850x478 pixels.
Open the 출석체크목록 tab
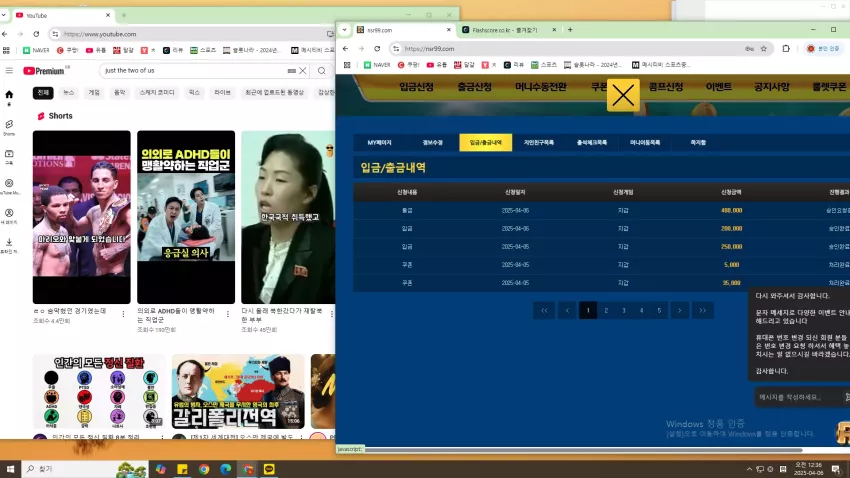(592, 143)
